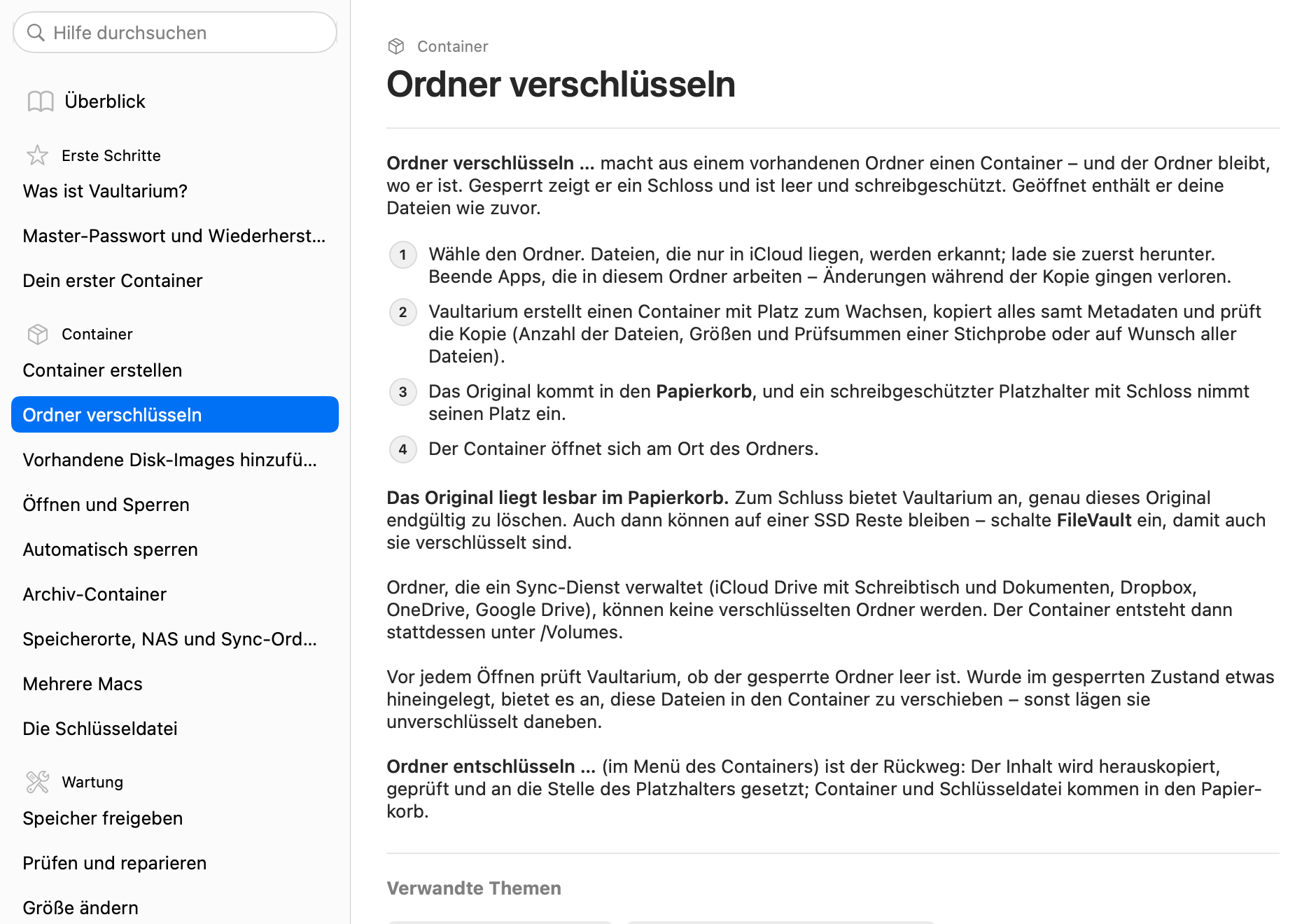Click the Verwandte Themen heading
Screen dimensions: 1316x924
tap(474, 888)
